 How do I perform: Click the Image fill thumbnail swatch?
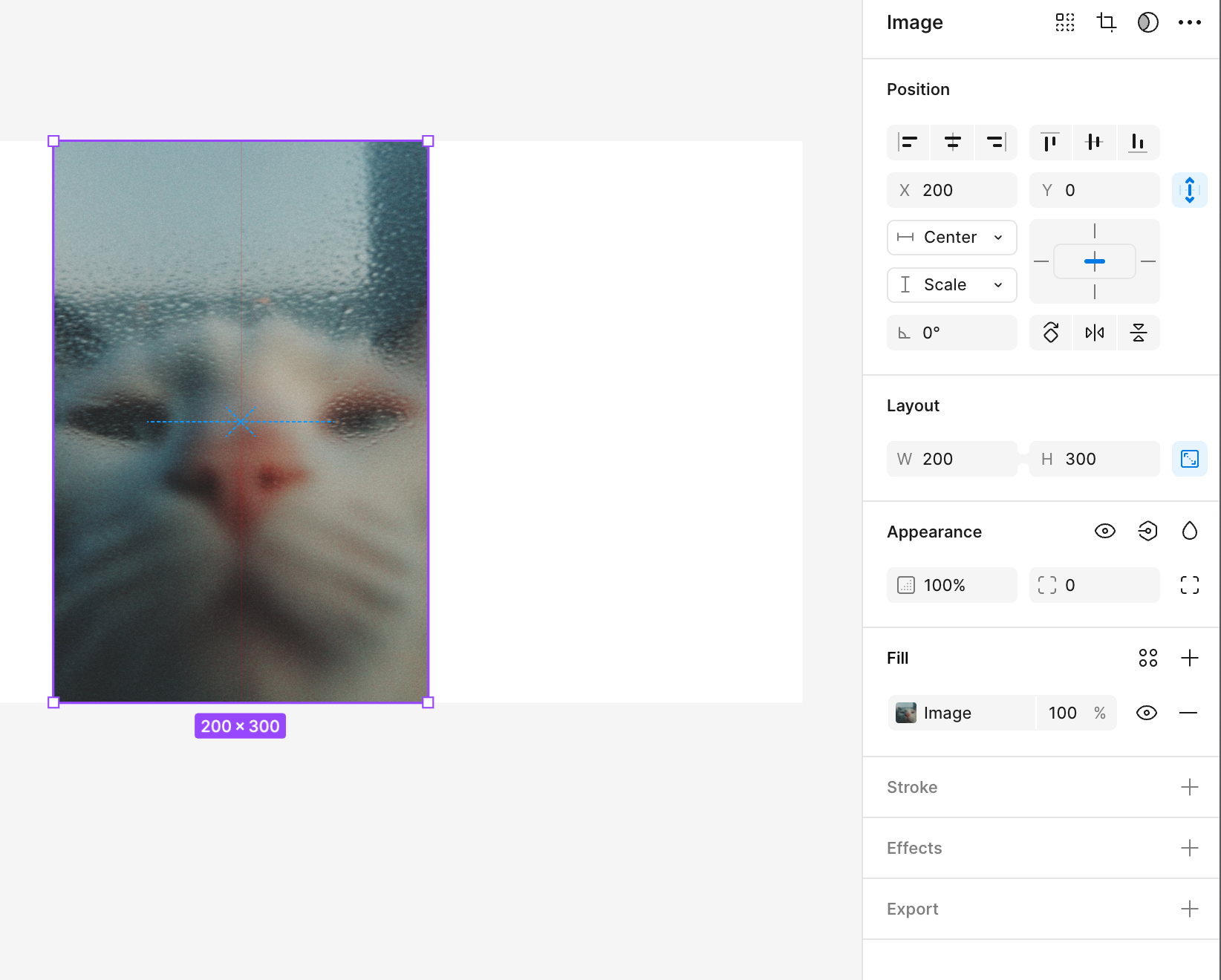[x=906, y=713]
